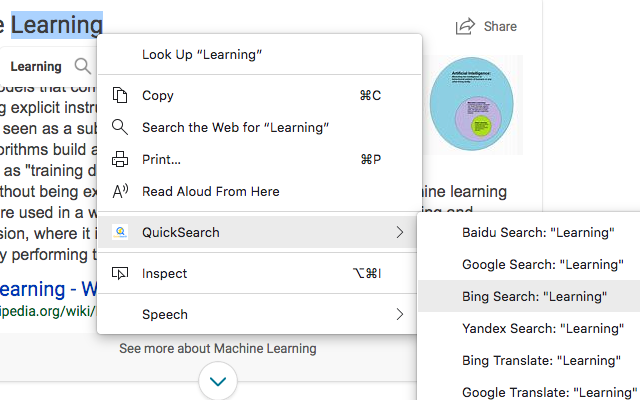Viewport: 640px width, 400px height.
Task: Click the search magnifier next to Learning tab
Action: (x=82, y=67)
